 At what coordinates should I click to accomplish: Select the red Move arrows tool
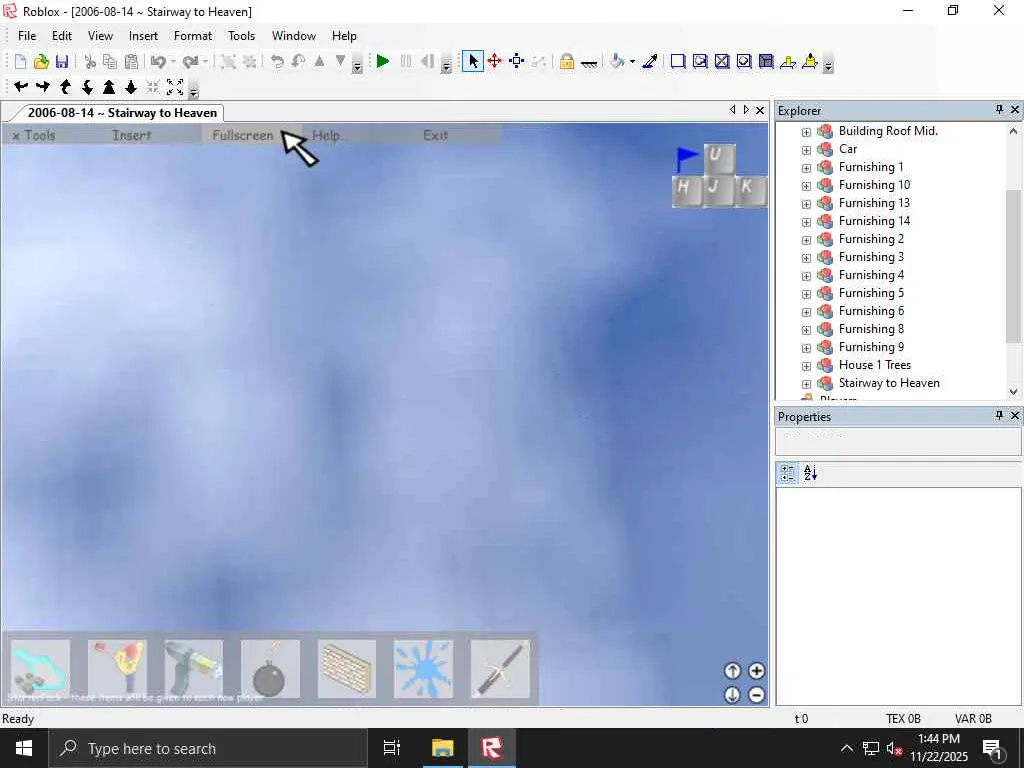[x=494, y=61]
